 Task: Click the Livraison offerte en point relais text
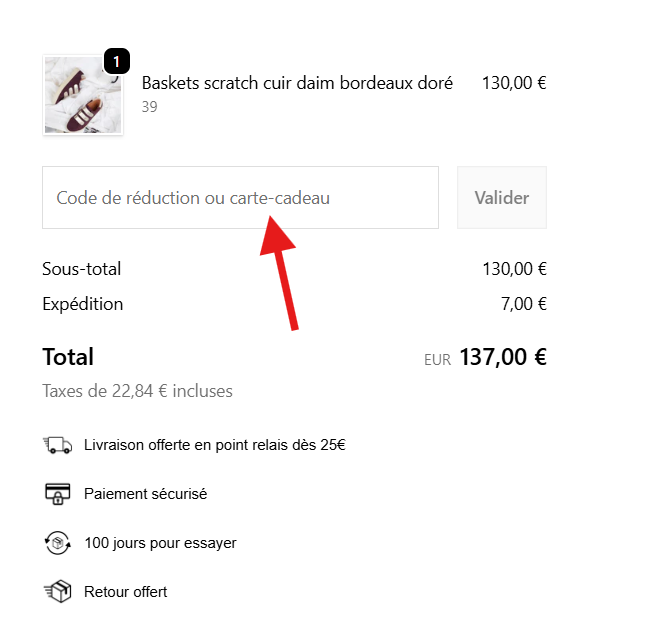pos(214,445)
